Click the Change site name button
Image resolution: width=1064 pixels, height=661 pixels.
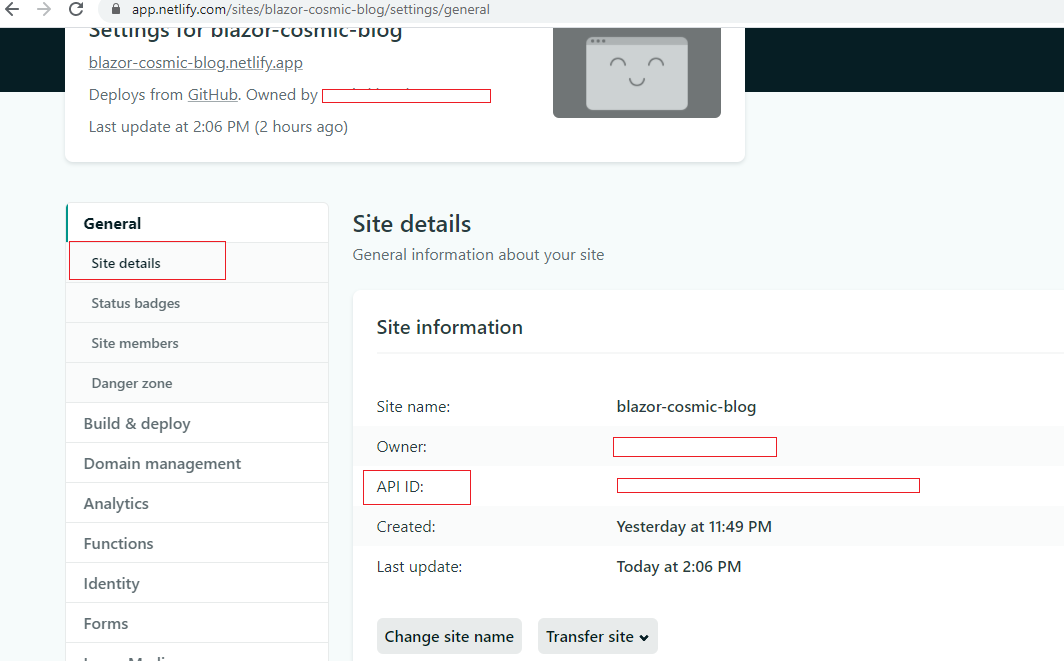coord(449,637)
